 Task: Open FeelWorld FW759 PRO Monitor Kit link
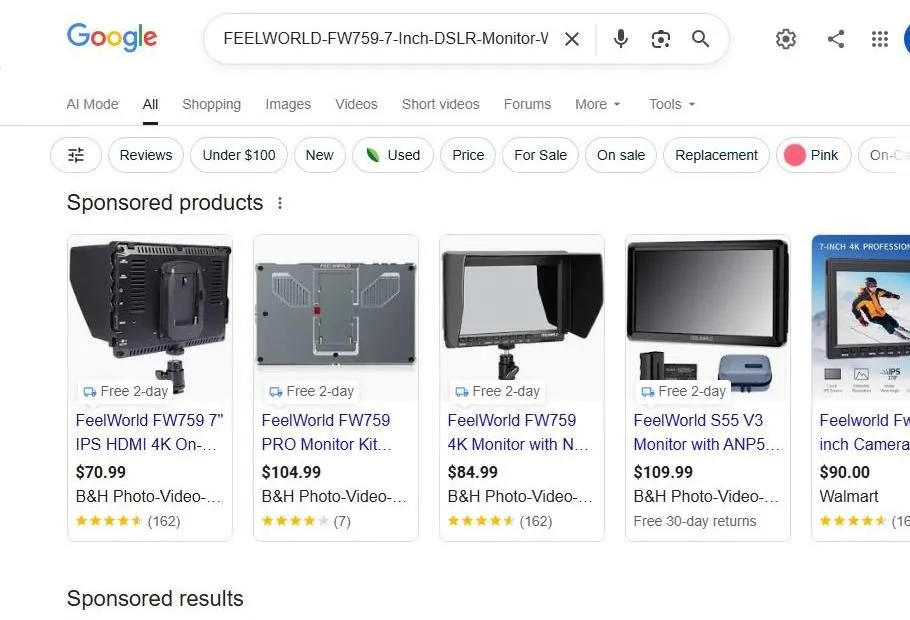click(327, 432)
